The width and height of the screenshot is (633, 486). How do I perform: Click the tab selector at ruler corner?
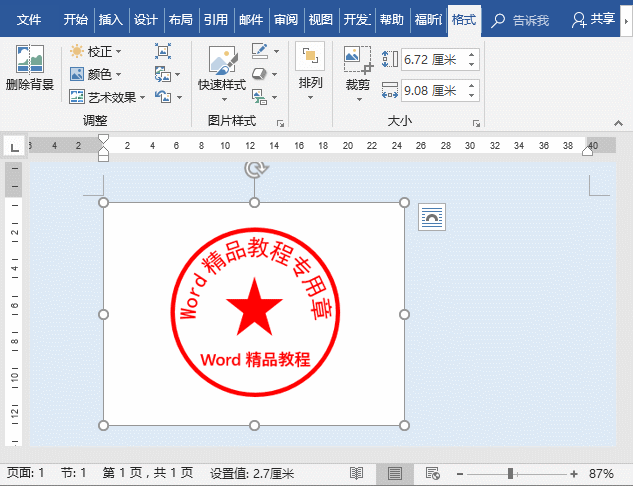coord(14,147)
